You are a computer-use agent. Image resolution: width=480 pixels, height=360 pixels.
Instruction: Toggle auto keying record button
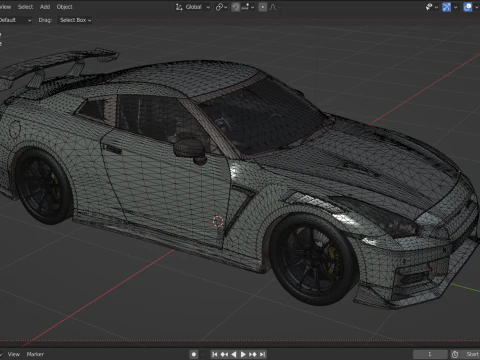[x=194, y=354]
